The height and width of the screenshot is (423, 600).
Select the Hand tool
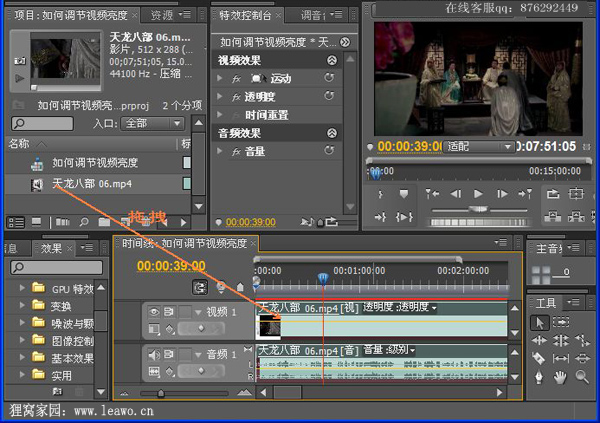(560, 377)
